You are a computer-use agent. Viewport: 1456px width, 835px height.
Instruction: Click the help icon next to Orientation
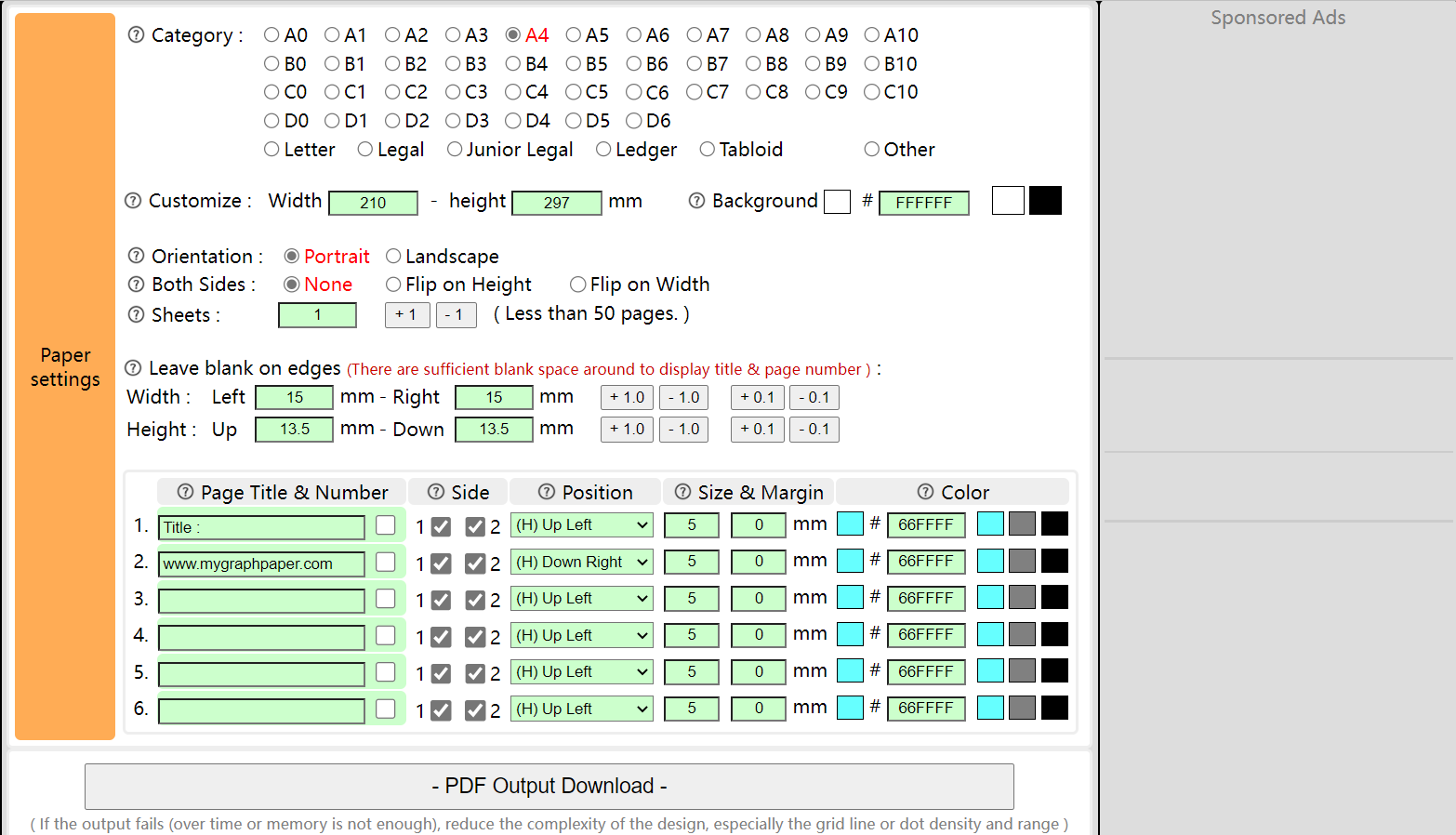tap(136, 256)
